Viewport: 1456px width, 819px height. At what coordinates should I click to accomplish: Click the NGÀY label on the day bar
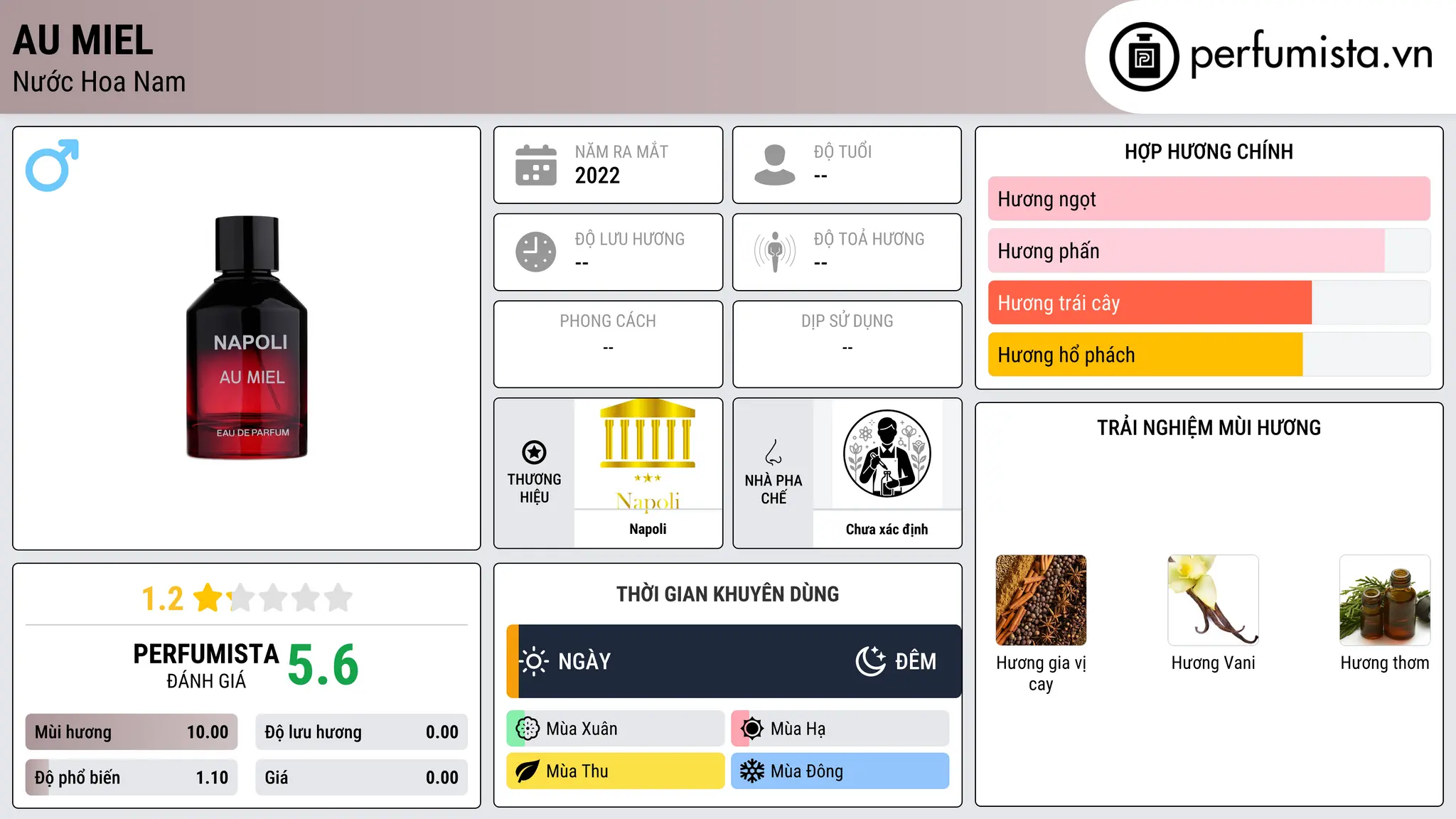point(584,661)
